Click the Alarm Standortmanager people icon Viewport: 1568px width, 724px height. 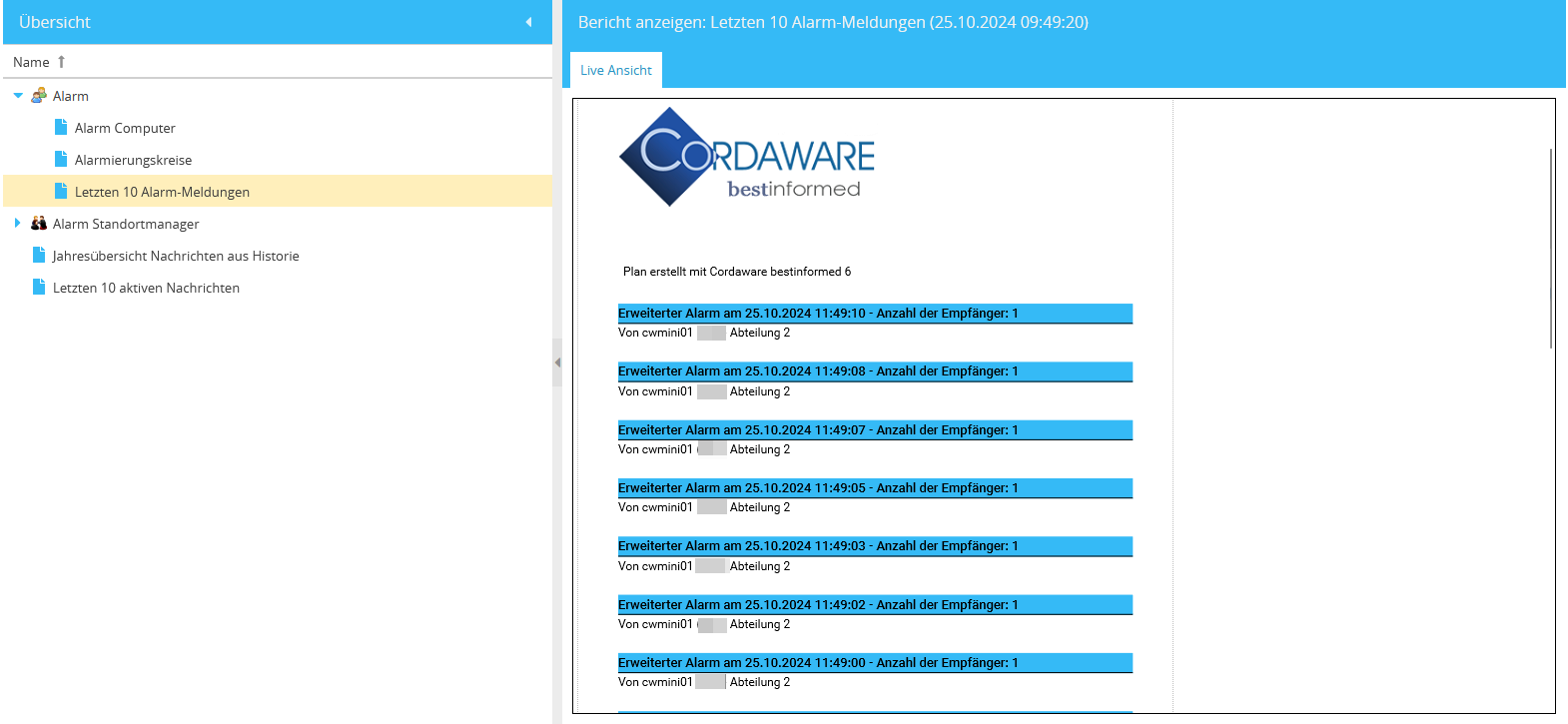(x=39, y=224)
